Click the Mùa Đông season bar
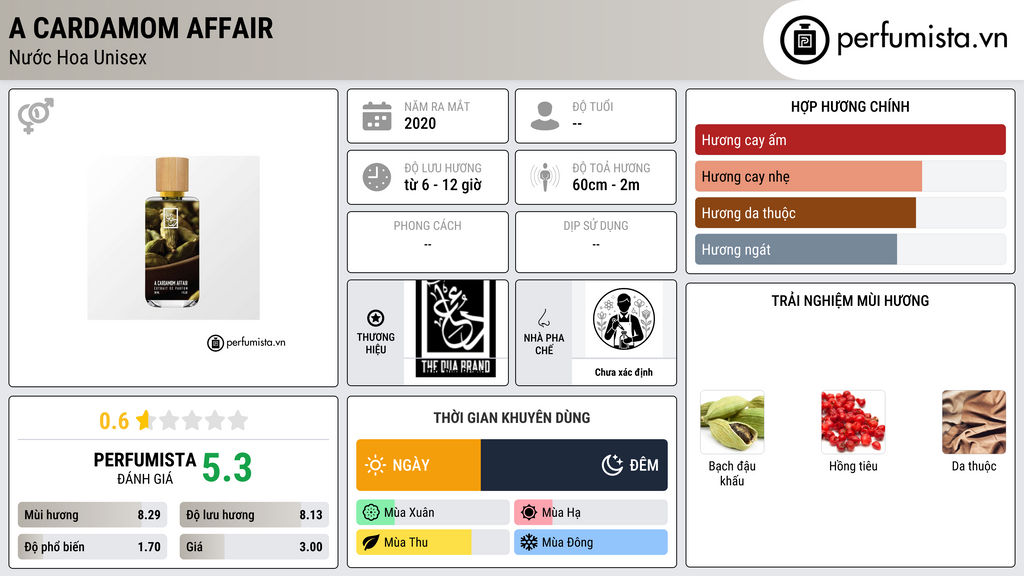This screenshot has width=1024, height=576. (591, 543)
